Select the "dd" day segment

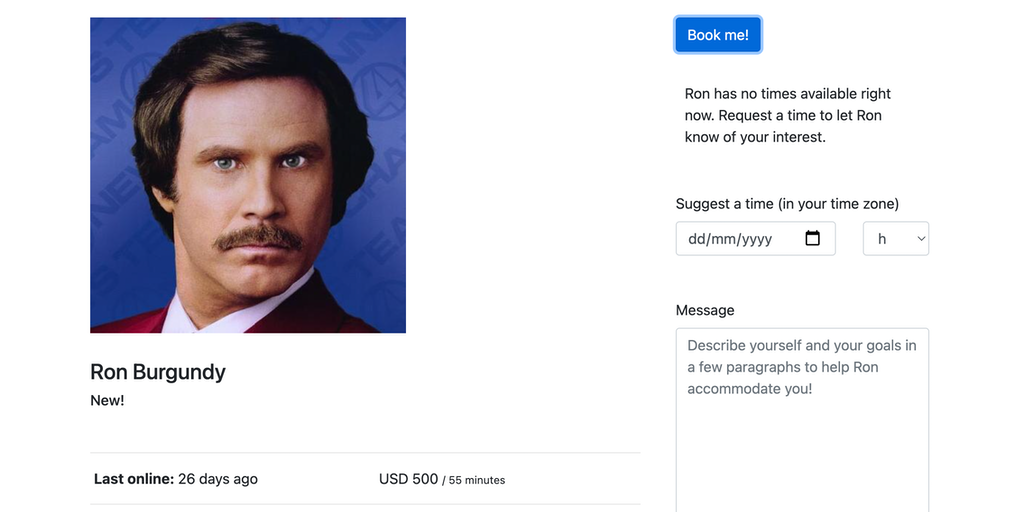(697, 240)
